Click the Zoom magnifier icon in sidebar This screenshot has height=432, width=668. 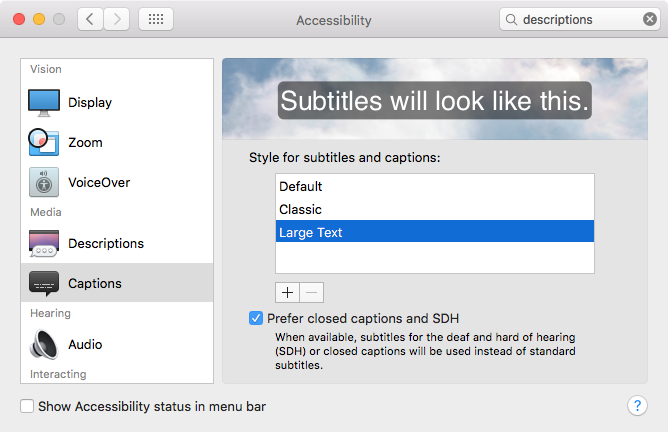tap(43, 142)
